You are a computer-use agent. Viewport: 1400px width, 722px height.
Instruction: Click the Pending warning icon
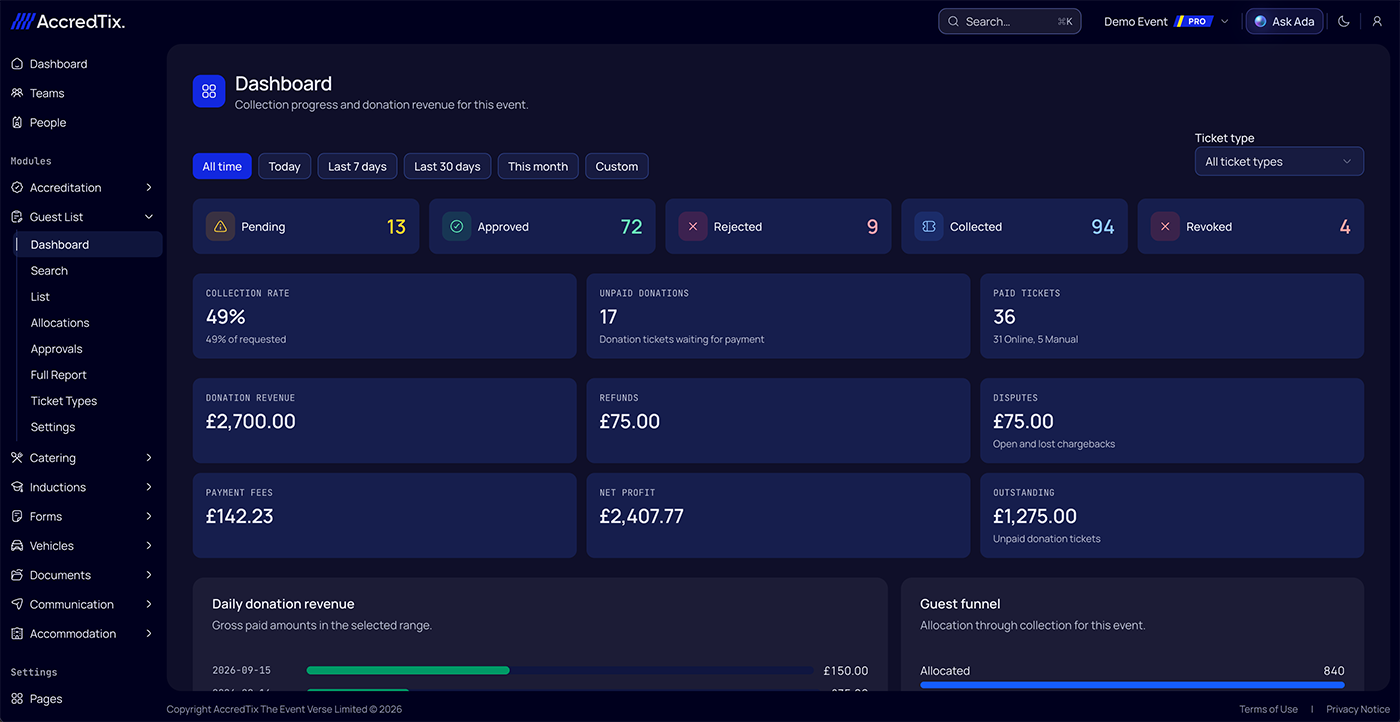220,227
